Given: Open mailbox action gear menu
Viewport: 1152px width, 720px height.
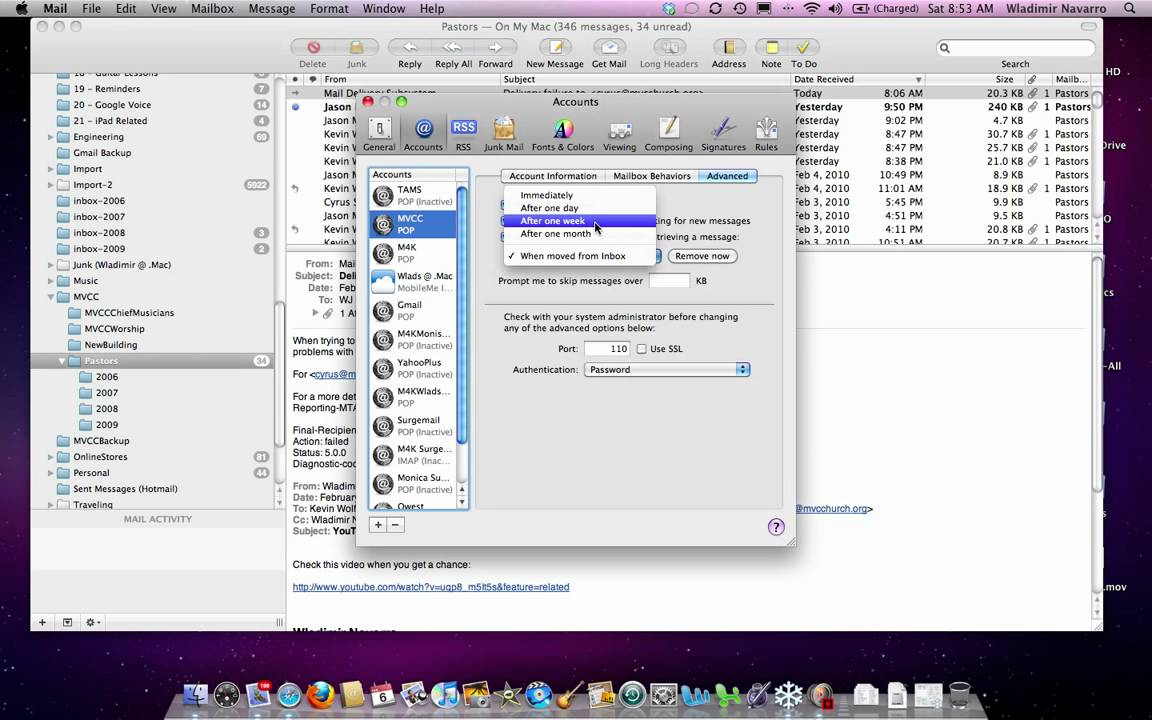Looking at the screenshot, I should (x=93, y=622).
